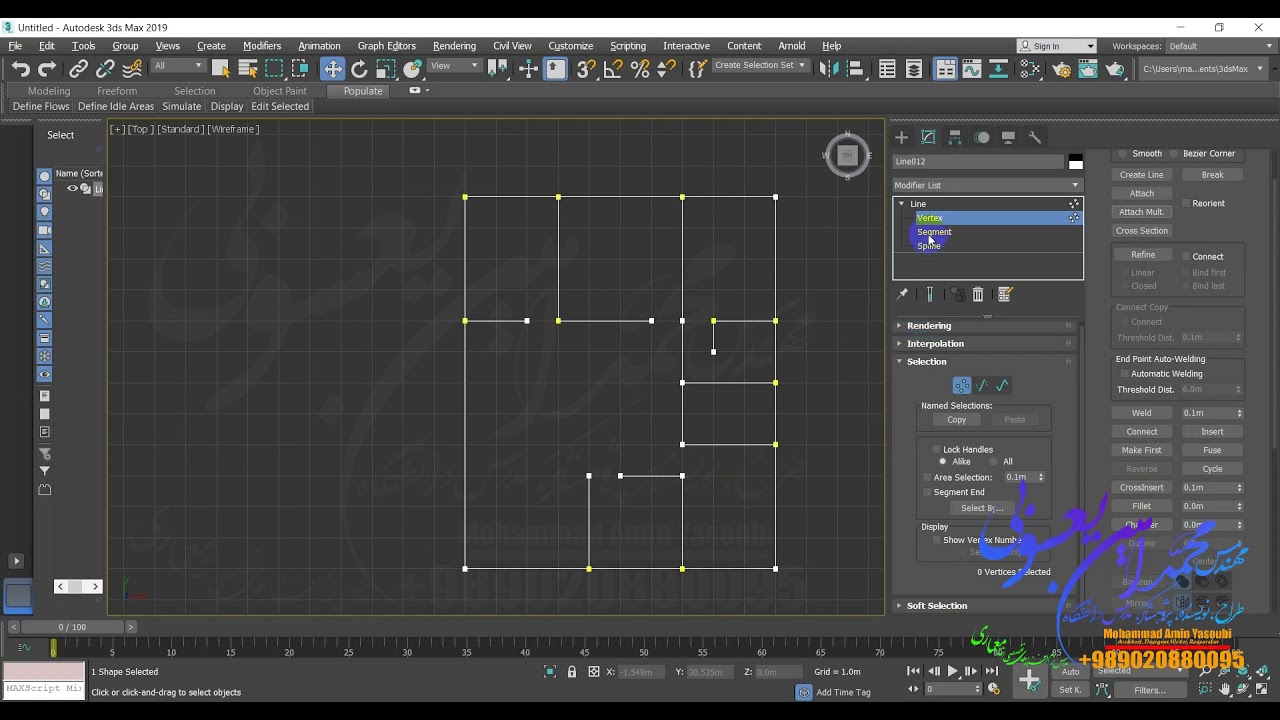Open the Create Selection Set dropdown
The width and height of the screenshot is (1280, 720).
point(760,65)
